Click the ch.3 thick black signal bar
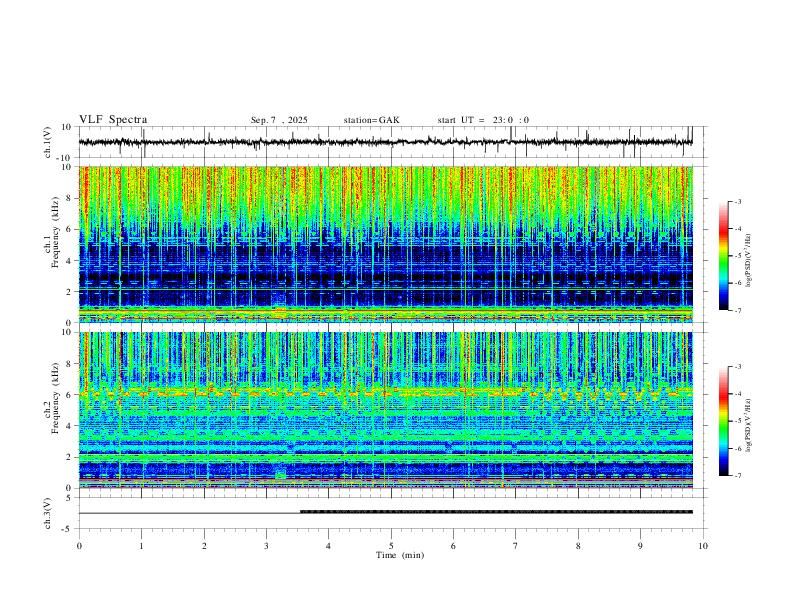The image size is (792, 612). click(497, 512)
